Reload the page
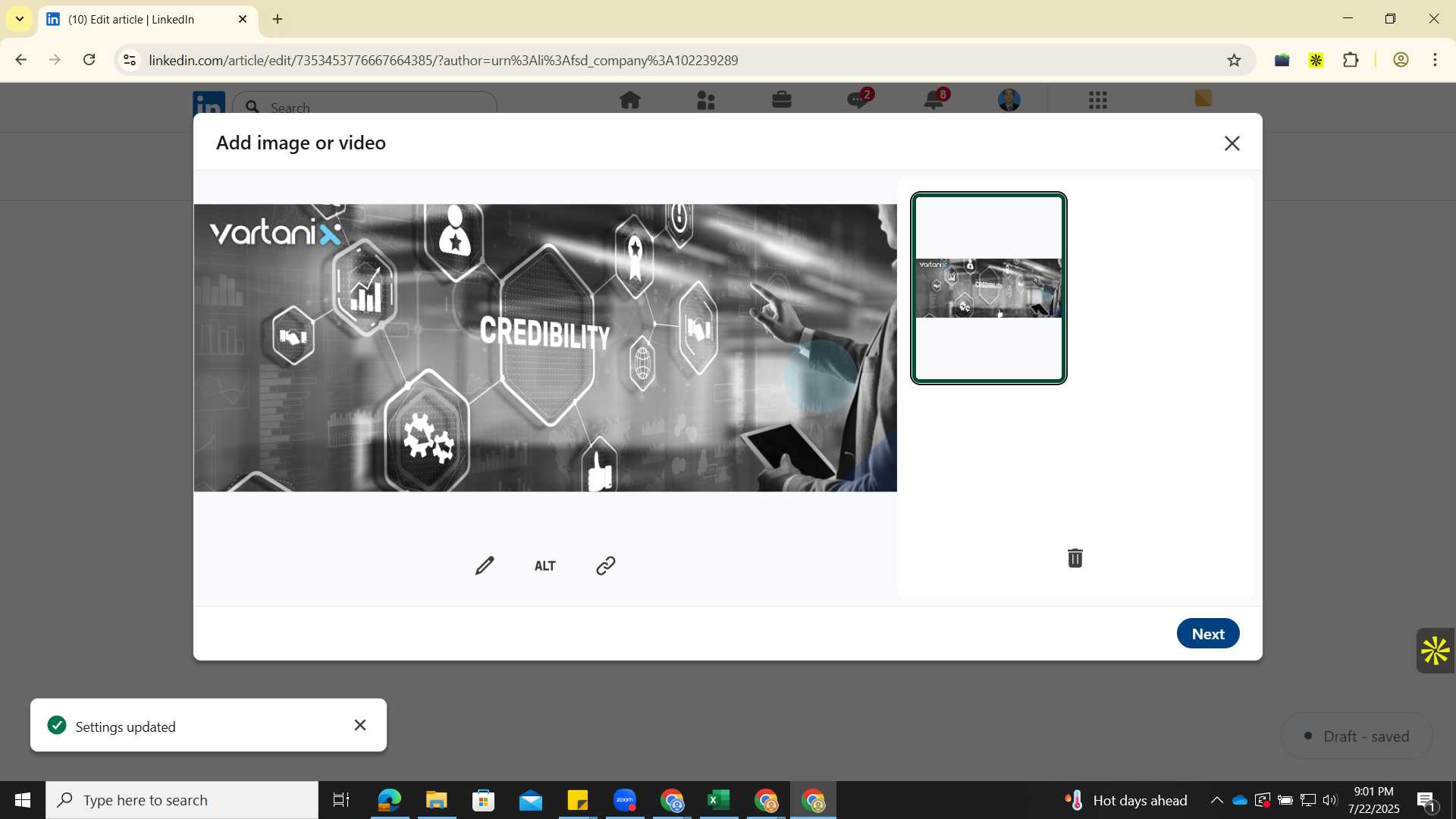Screen dimensions: 1456x819 pyautogui.click(x=89, y=60)
